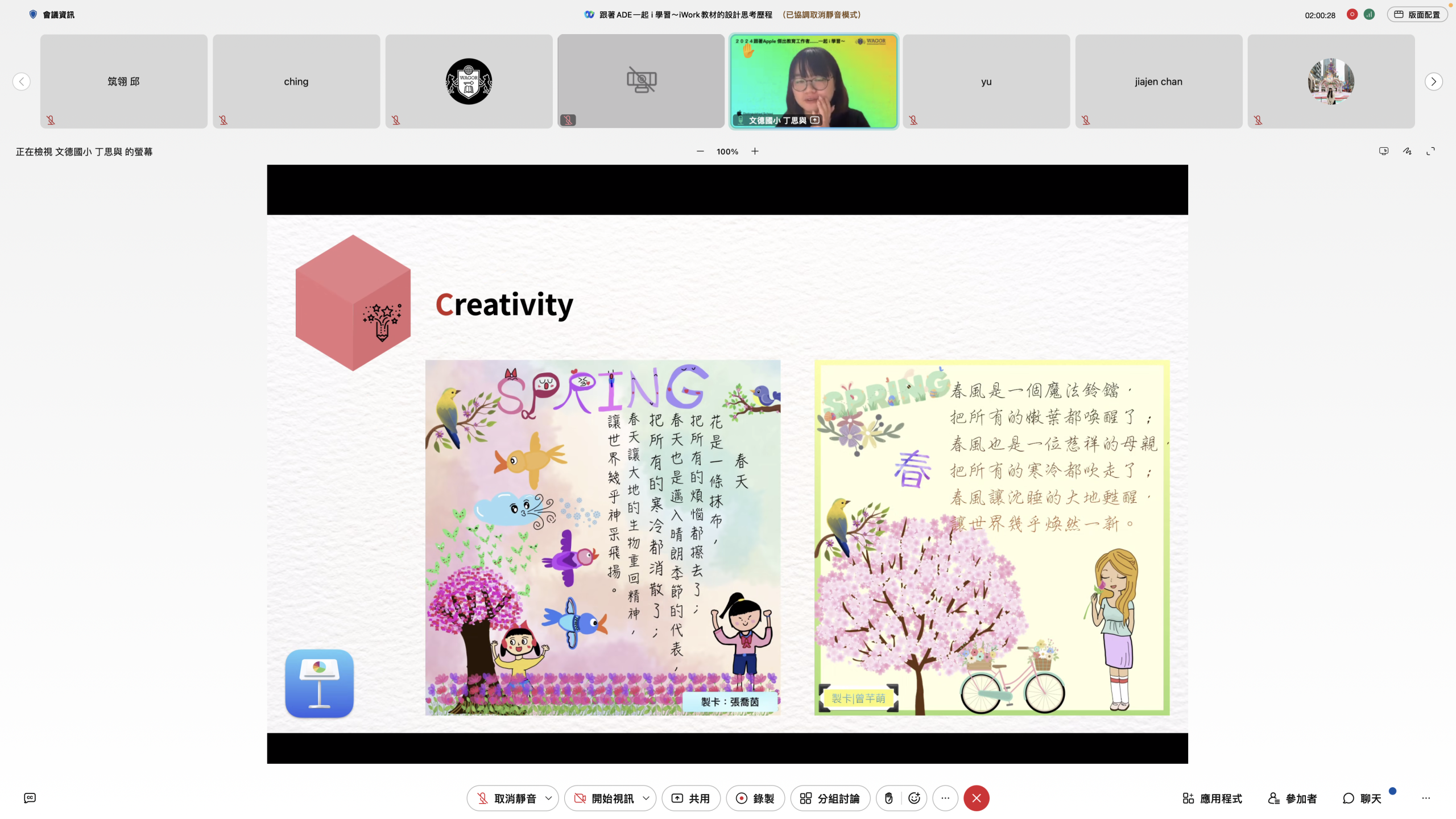Open the 參加者 participants panel
The width and height of the screenshot is (1456, 819).
pyautogui.click(x=1292, y=798)
